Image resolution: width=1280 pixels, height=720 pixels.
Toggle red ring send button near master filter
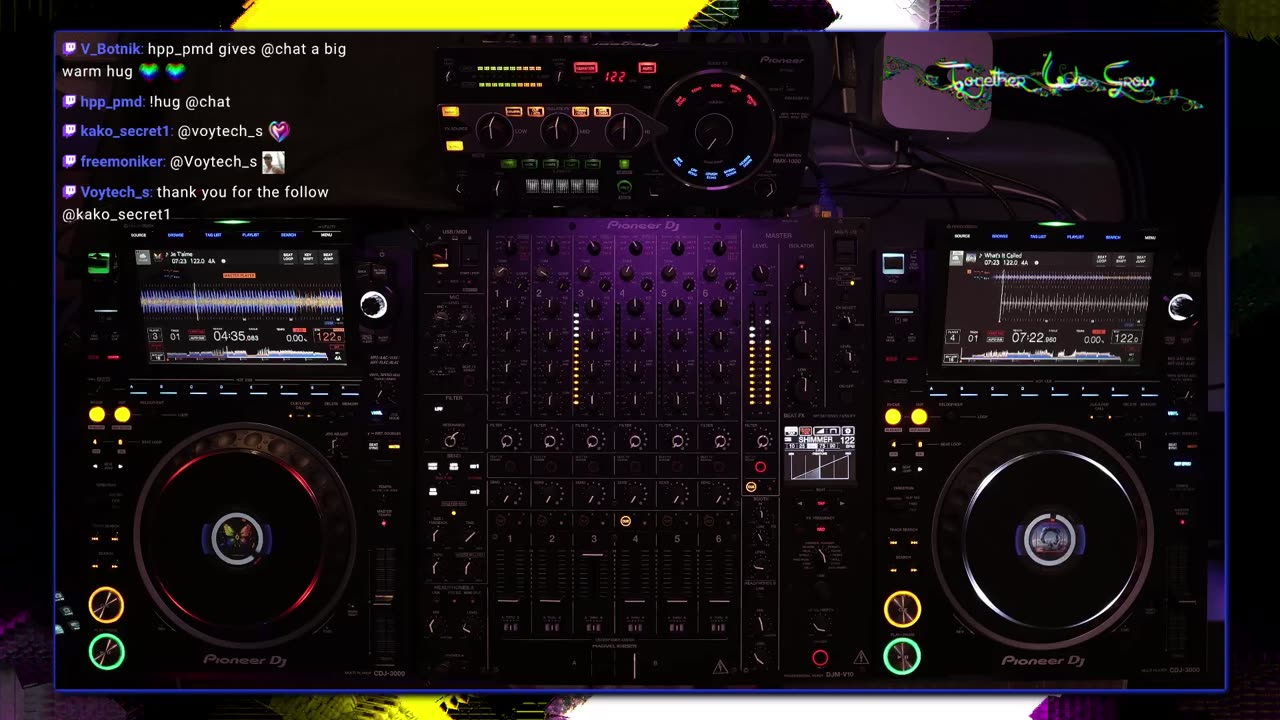tap(760, 467)
